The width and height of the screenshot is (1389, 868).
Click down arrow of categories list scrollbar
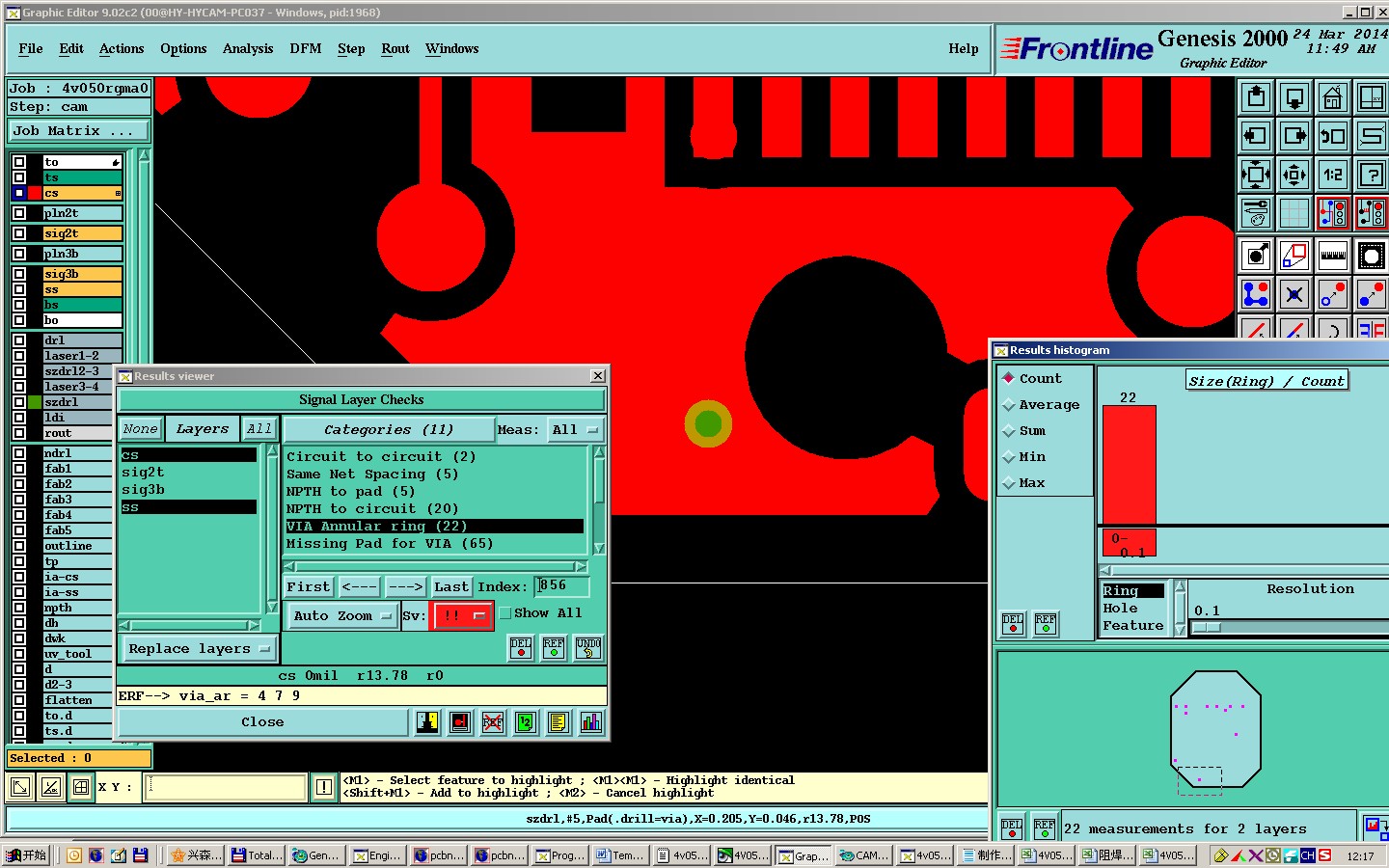pos(599,549)
